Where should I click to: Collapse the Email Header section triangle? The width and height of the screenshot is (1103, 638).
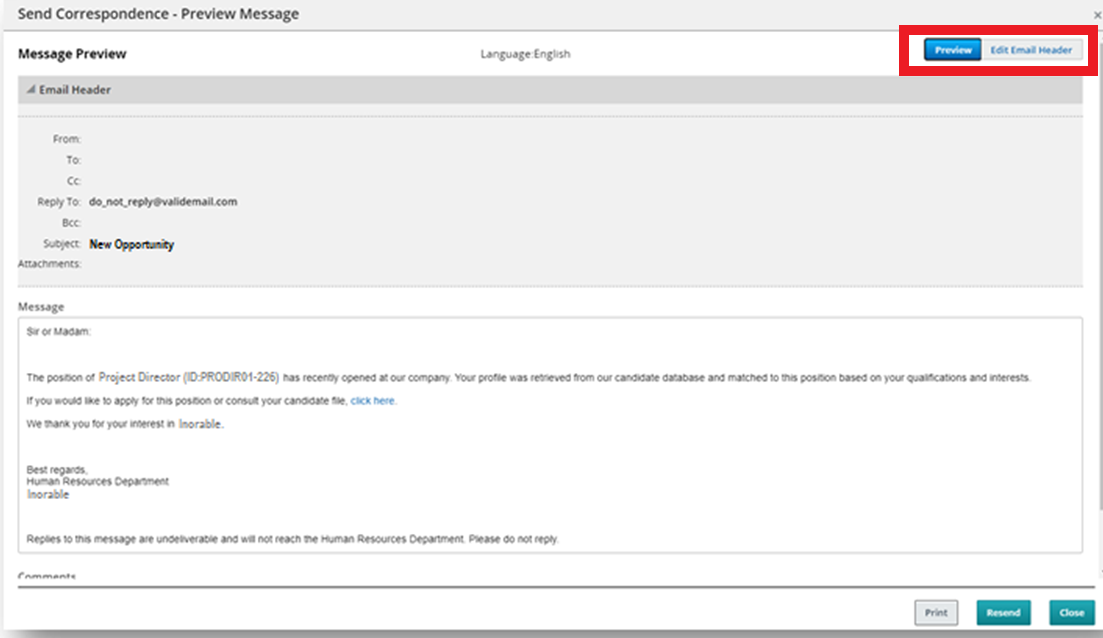coord(30,90)
